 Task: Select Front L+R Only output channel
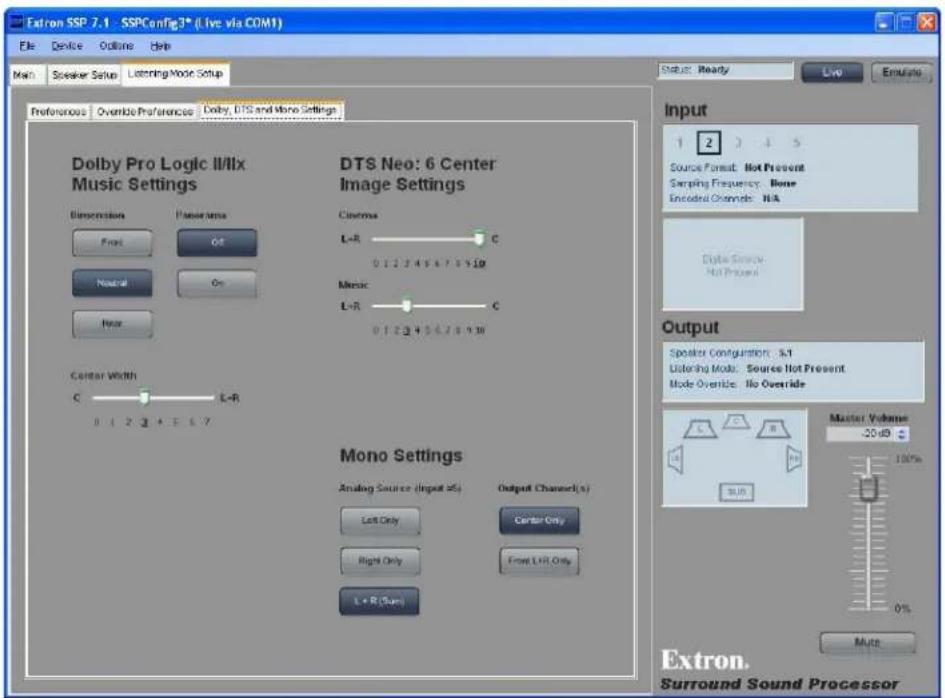(x=539, y=561)
